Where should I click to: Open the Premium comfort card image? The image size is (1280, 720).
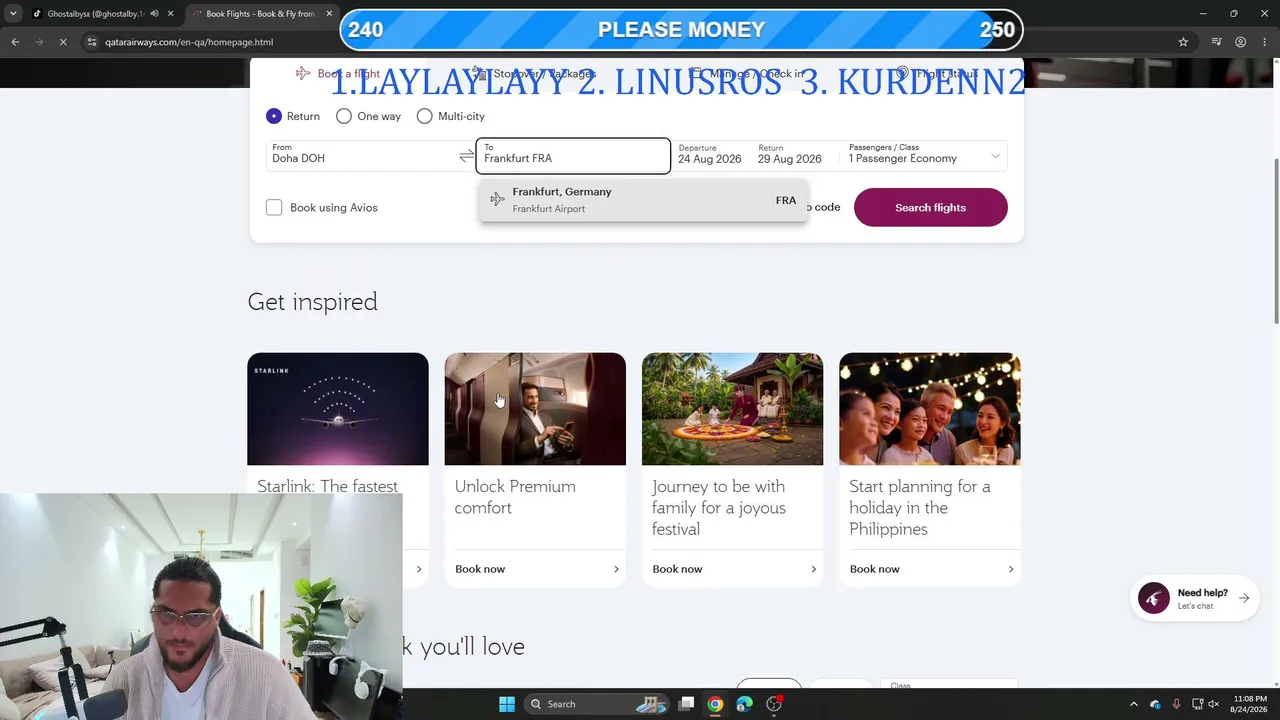pyautogui.click(x=535, y=409)
